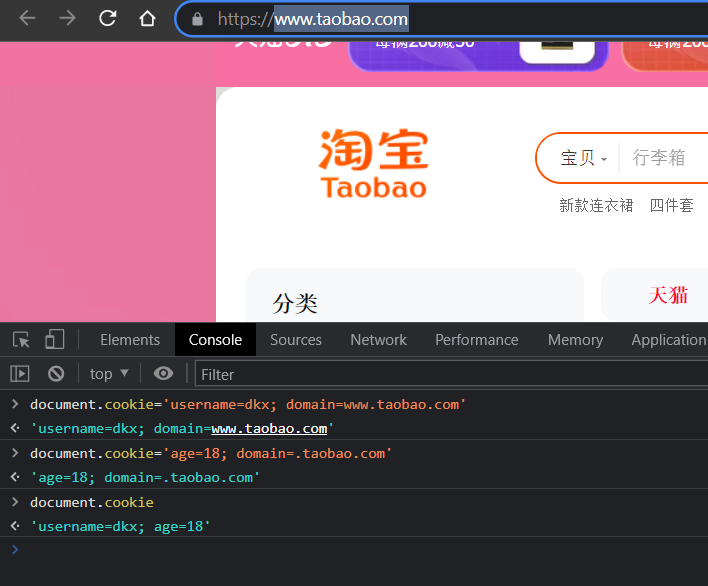Open the www.taobao.com link in console output
Viewport: 708px width, 586px height.
pyautogui.click(x=269, y=428)
